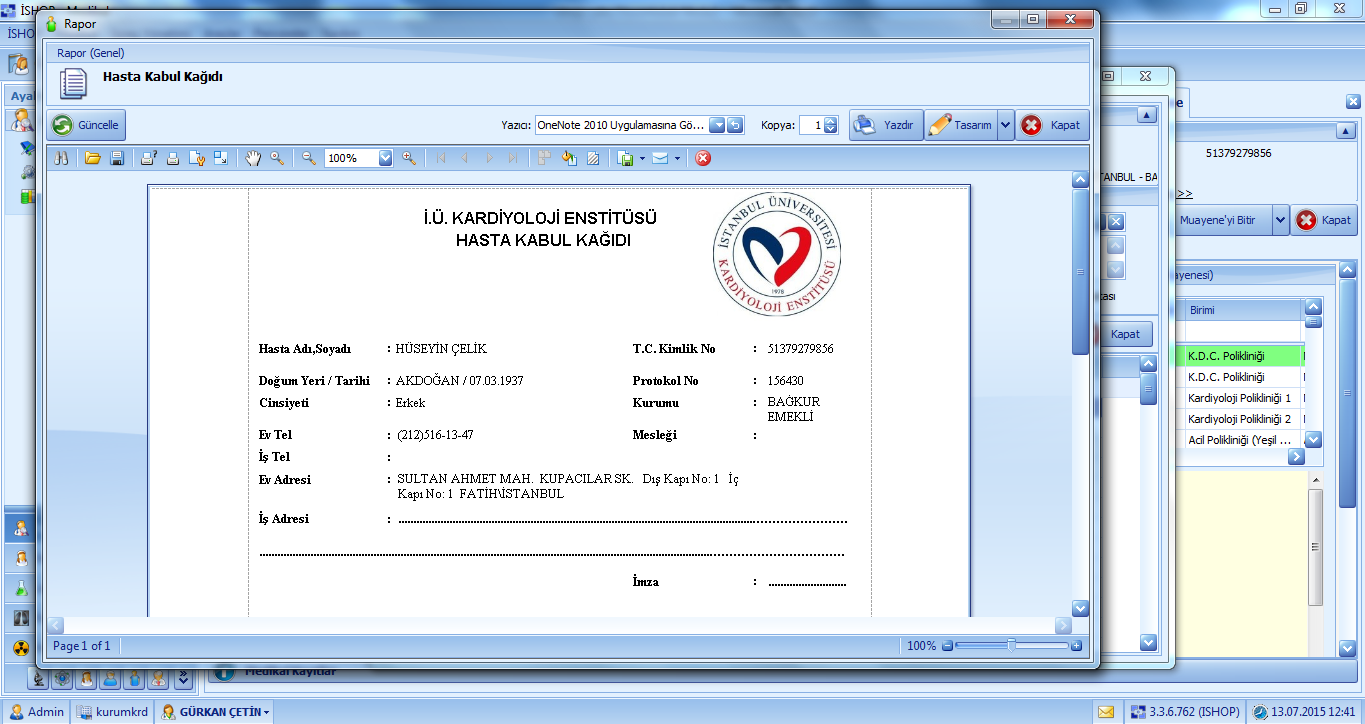Select the radiation symbol icon in left sidebar
The width and height of the screenshot is (1365, 724).
pyautogui.click(x=21, y=647)
